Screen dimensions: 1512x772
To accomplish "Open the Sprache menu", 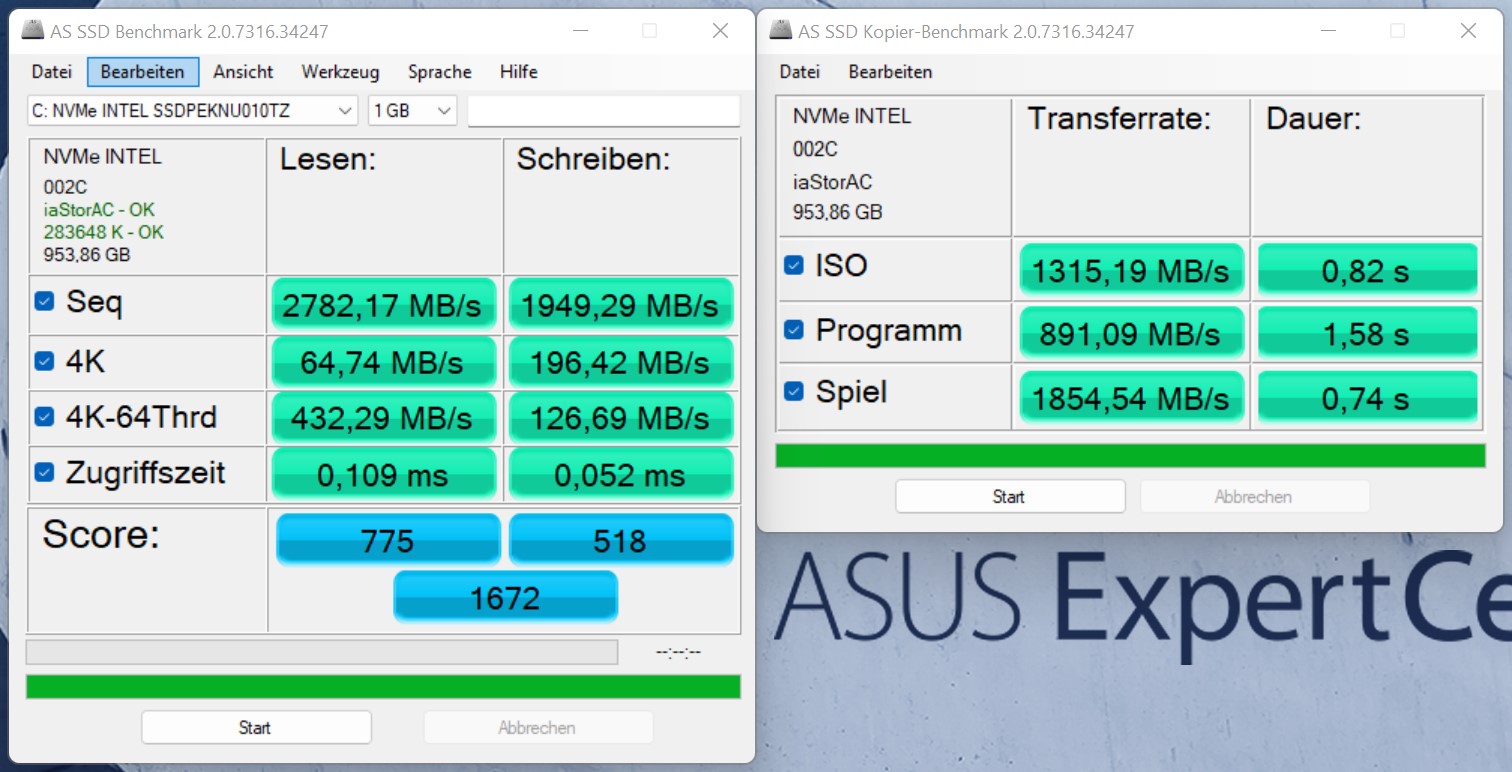I will point(439,72).
